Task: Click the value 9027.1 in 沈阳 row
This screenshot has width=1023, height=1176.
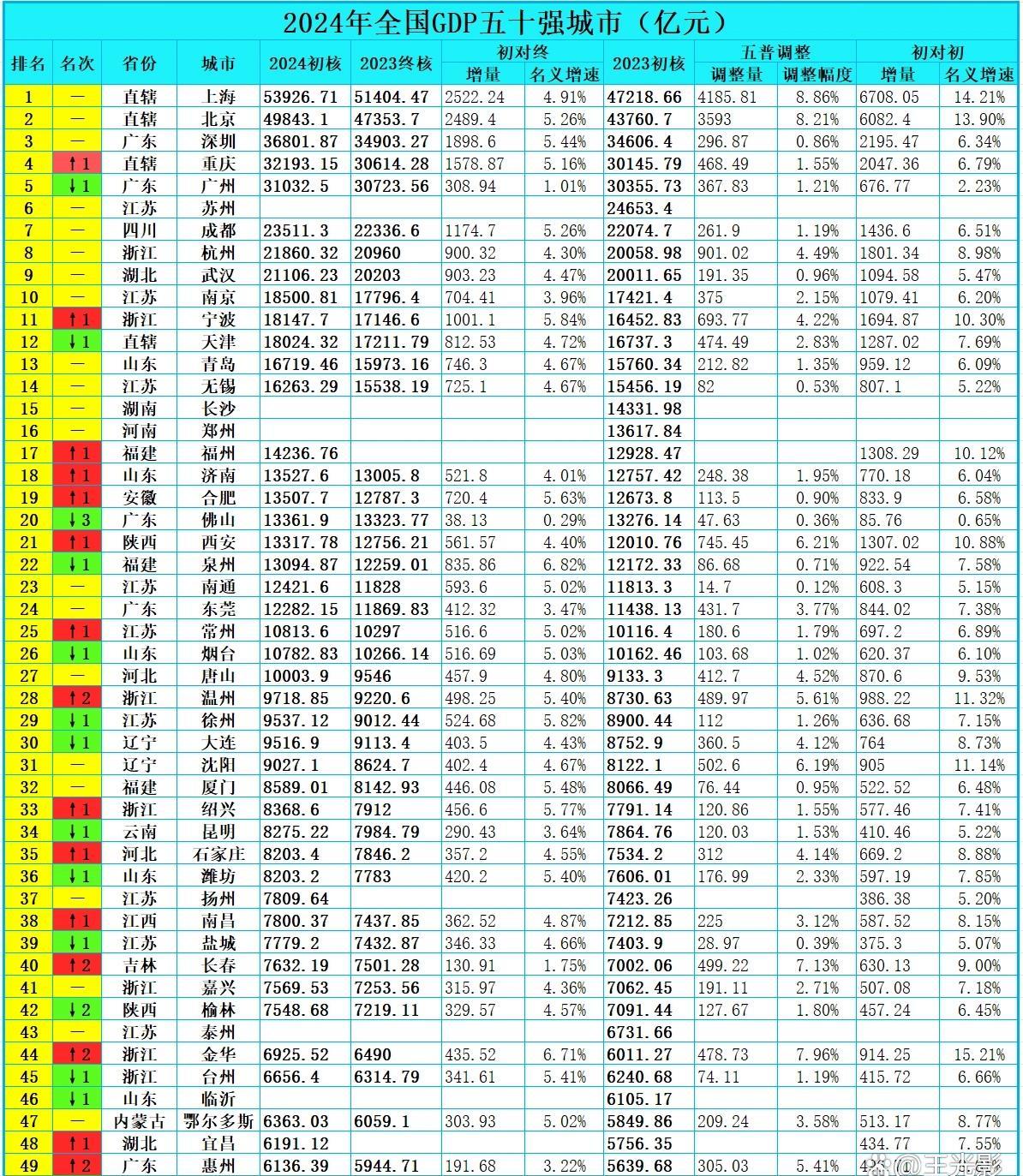Action: pos(291,765)
